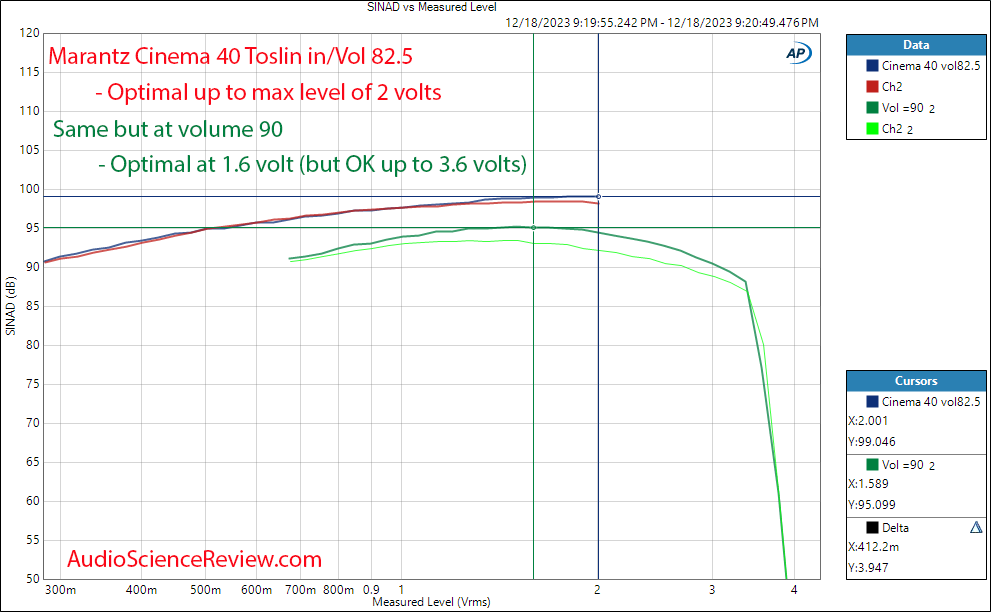The height and width of the screenshot is (612, 991).
Task: Click the 'Measured Level (Vrms)' axis label
Action: [x=431, y=602]
